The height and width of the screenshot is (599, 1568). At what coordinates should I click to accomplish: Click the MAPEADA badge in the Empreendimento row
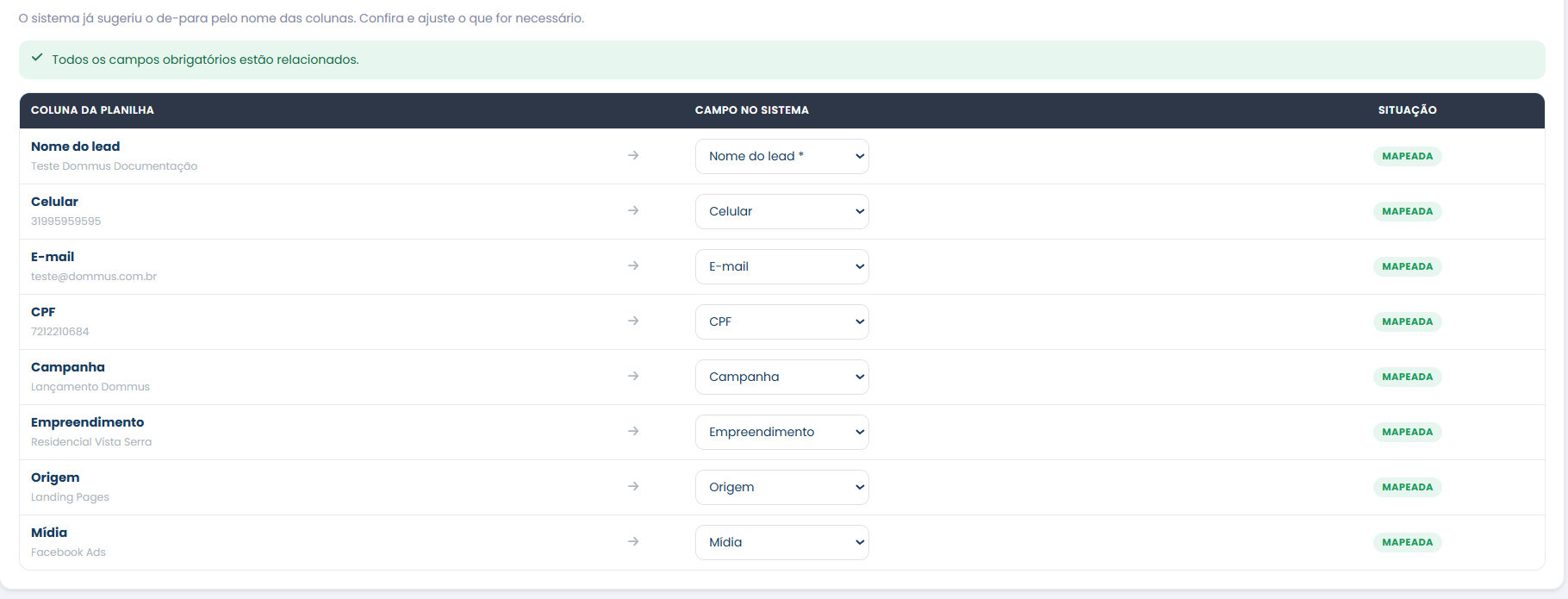pos(1407,432)
